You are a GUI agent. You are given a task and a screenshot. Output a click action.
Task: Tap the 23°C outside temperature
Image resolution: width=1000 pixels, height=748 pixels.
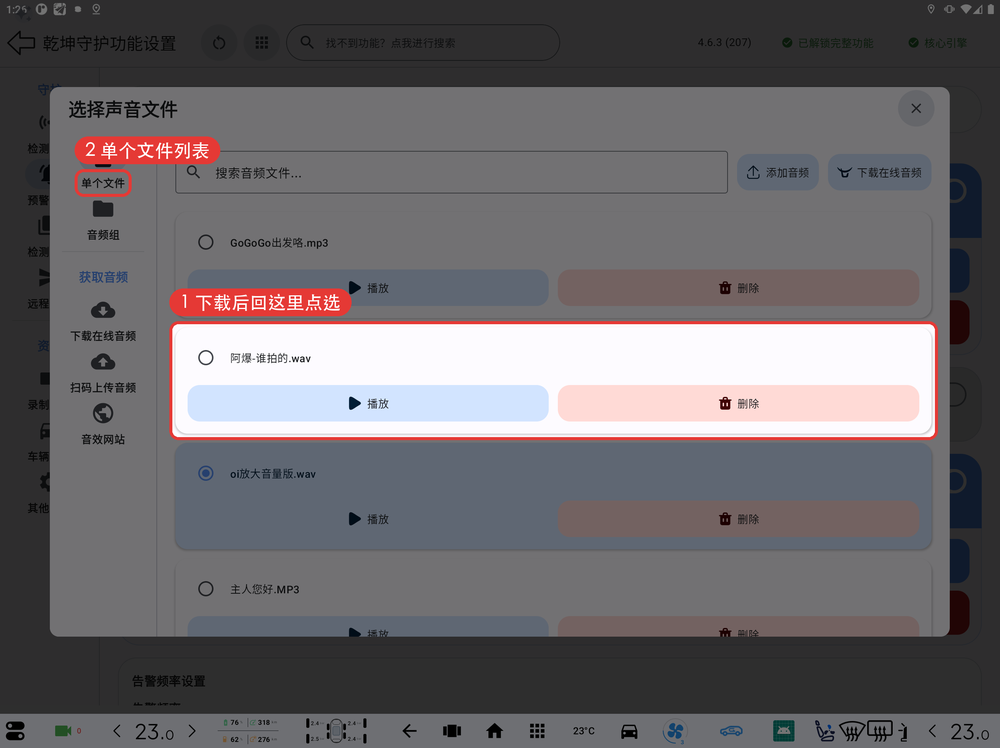(584, 731)
